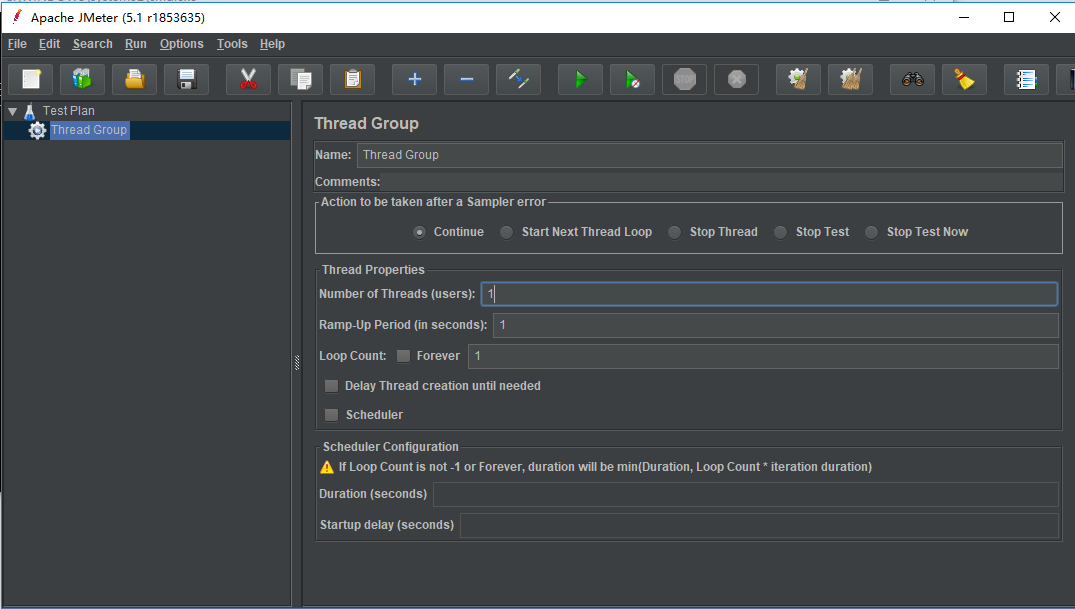Click the Open file folder icon

coord(134,80)
